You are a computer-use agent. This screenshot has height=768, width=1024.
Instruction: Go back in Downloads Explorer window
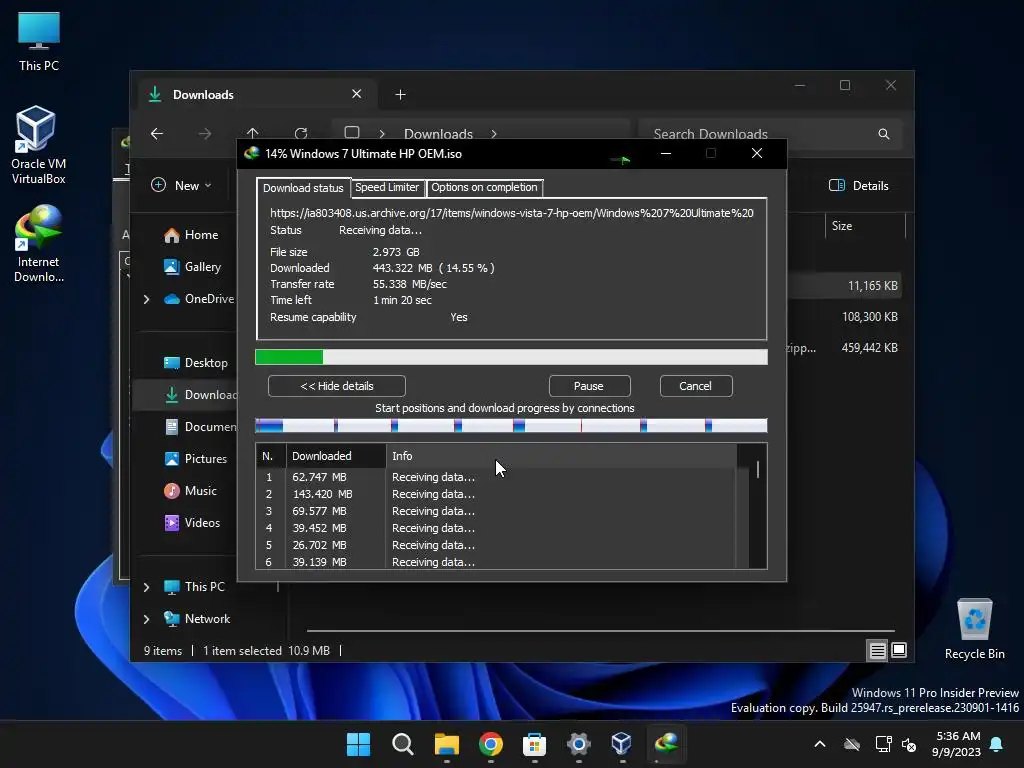[157, 134]
